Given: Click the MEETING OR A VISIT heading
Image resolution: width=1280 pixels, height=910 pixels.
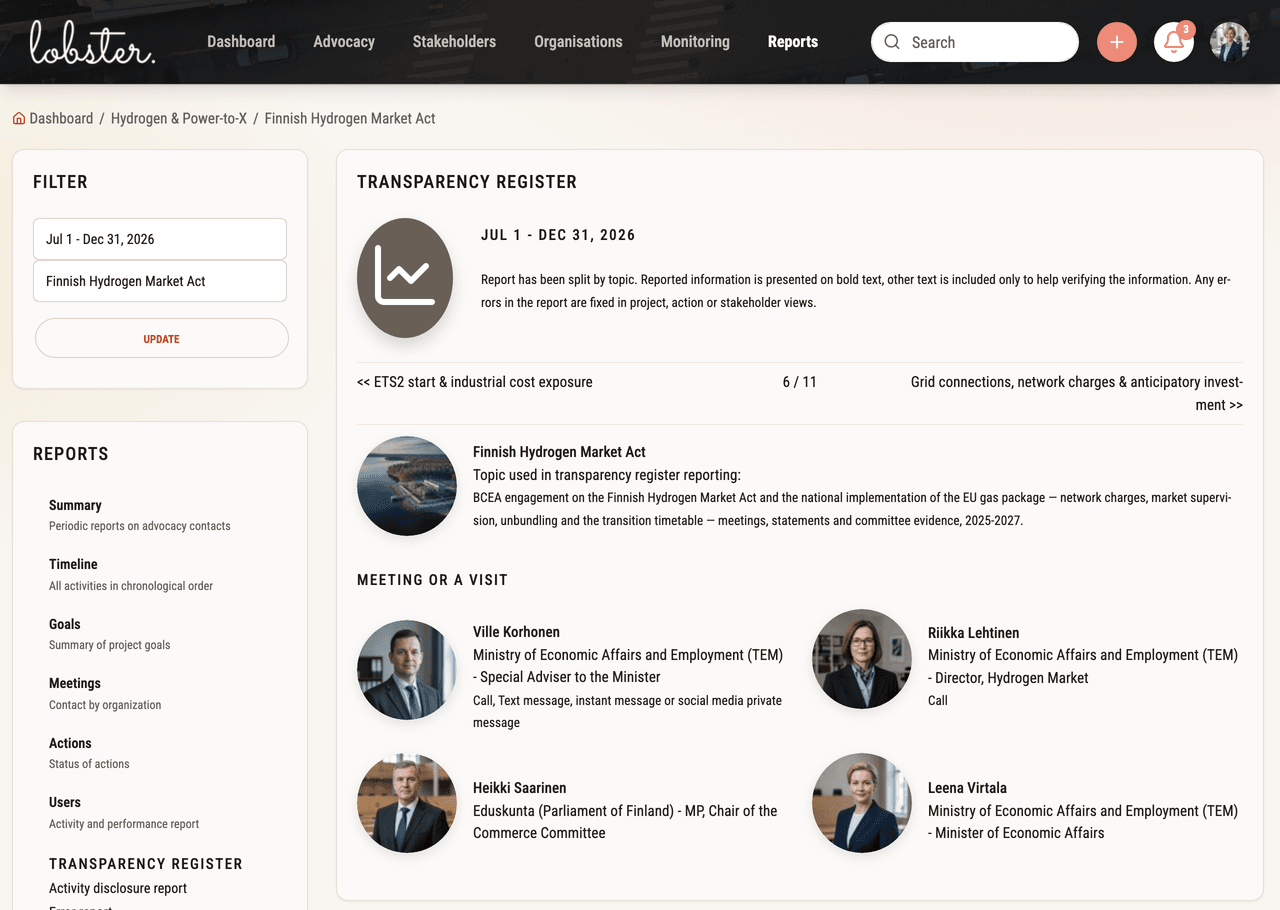Looking at the screenshot, I should (x=432, y=580).
